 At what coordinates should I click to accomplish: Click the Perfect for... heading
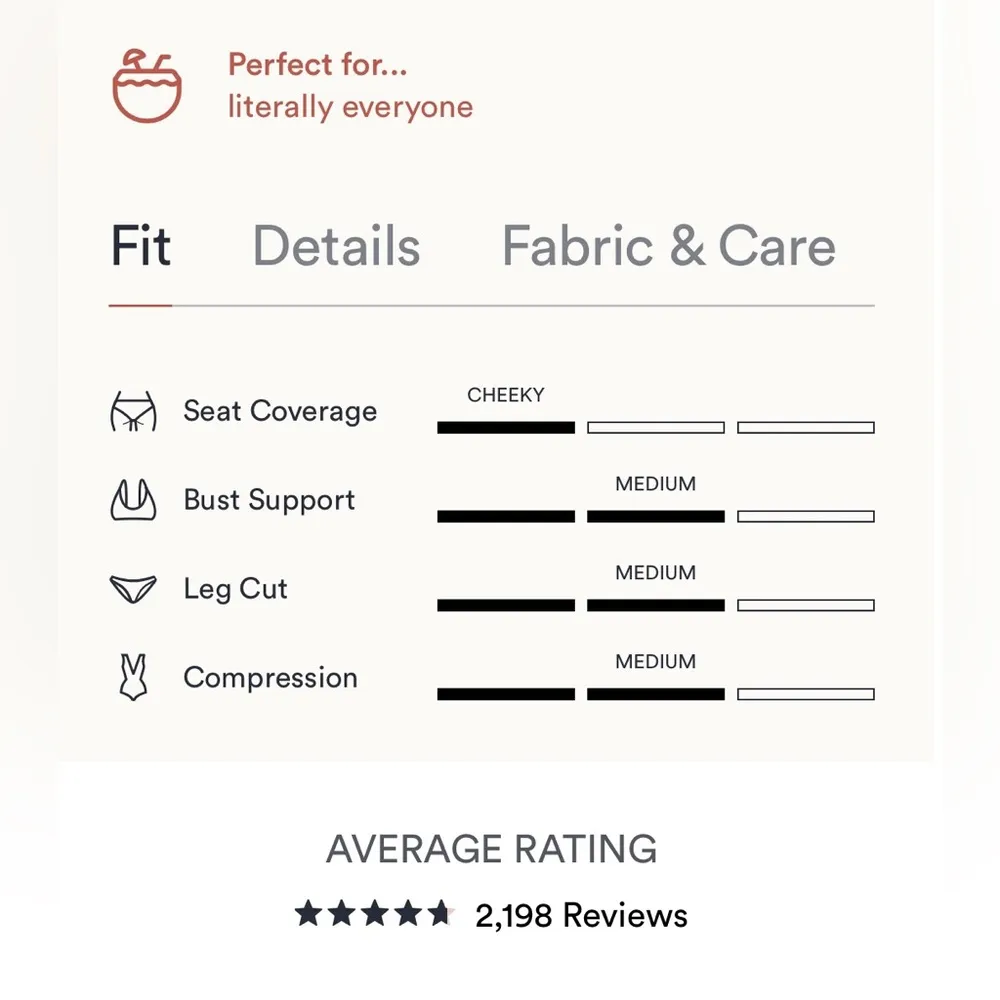(317, 65)
